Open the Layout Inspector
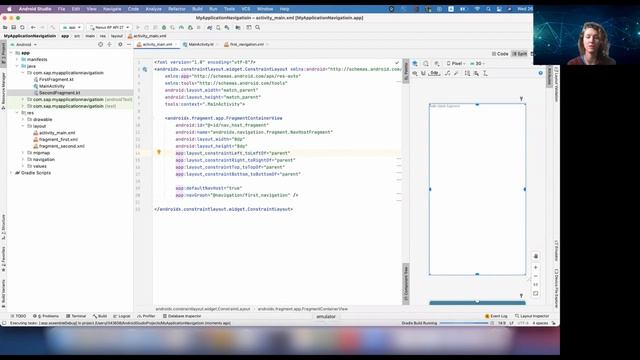Viewport: 640px width, 360px height. click(x=532, y=316)
